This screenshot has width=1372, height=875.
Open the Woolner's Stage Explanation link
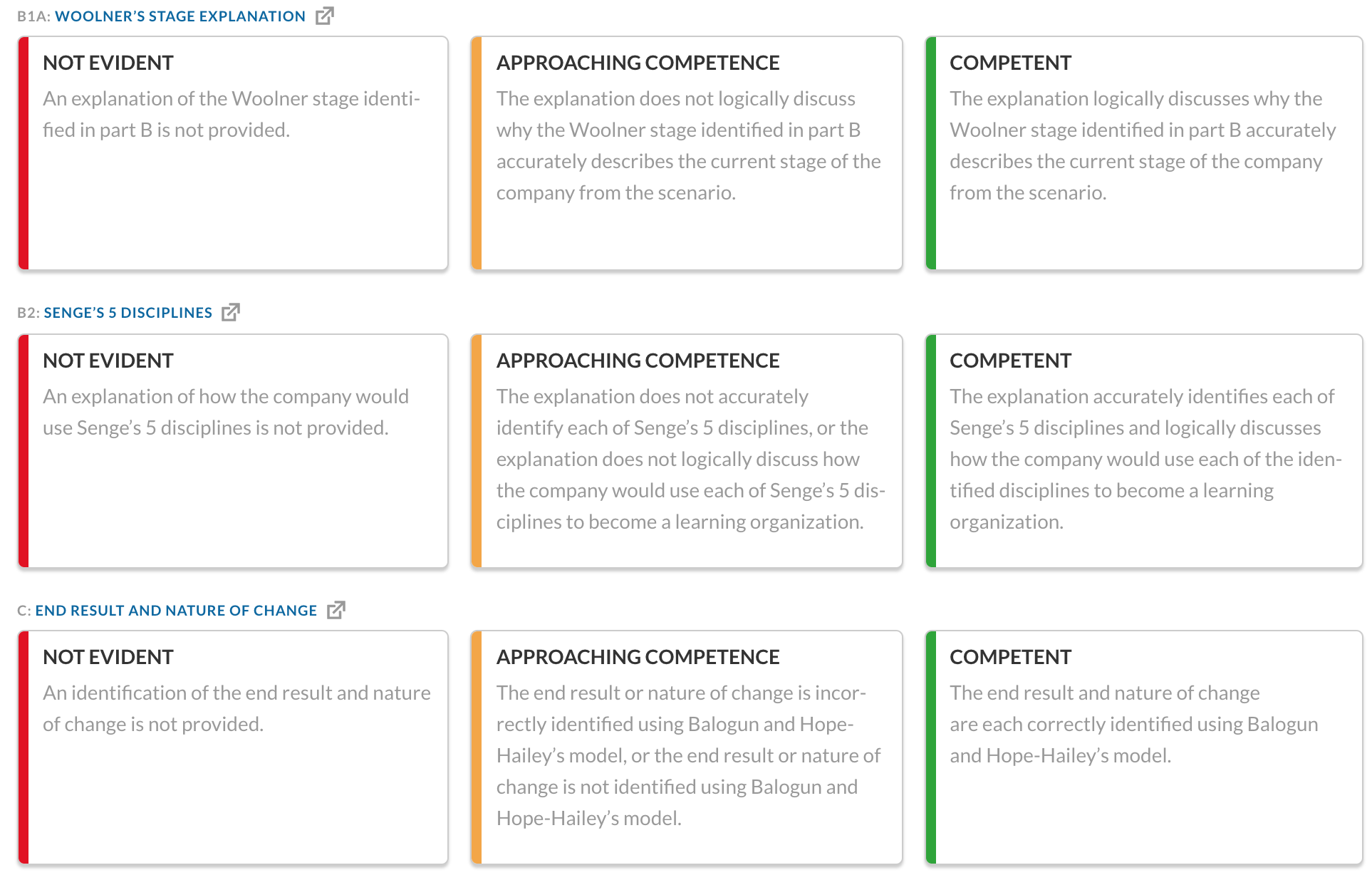click(x=180, y=16)
